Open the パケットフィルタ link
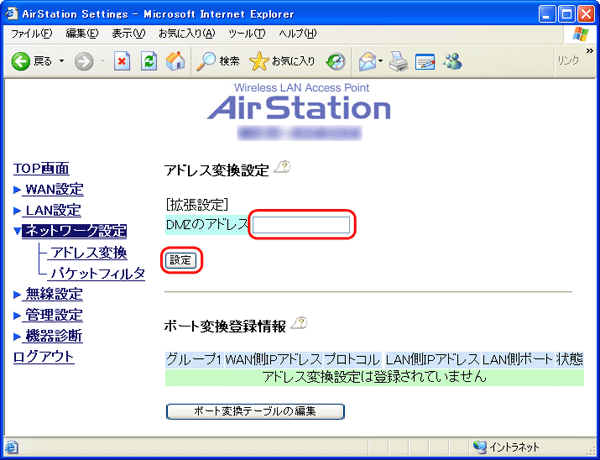The width and height of the screenshot is (600, 460). click(98, 273)
